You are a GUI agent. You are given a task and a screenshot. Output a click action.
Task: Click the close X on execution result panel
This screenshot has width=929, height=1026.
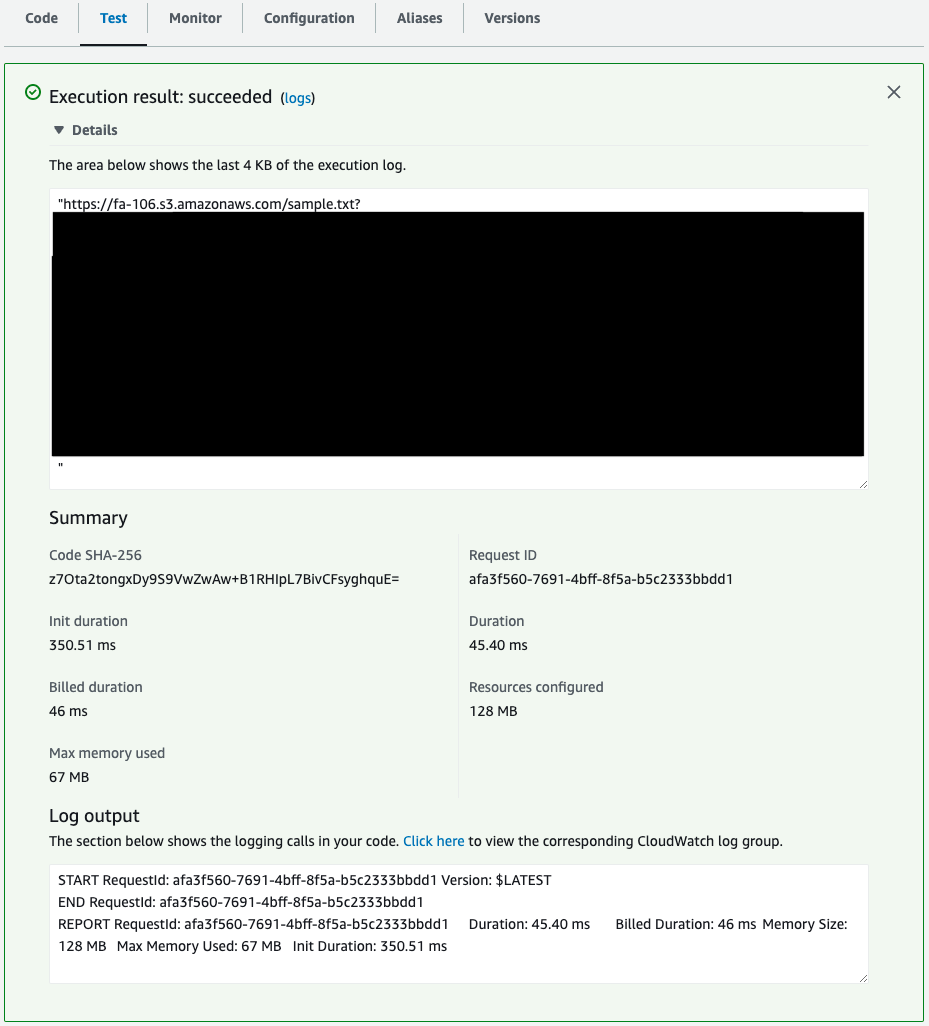pos(893,91)
